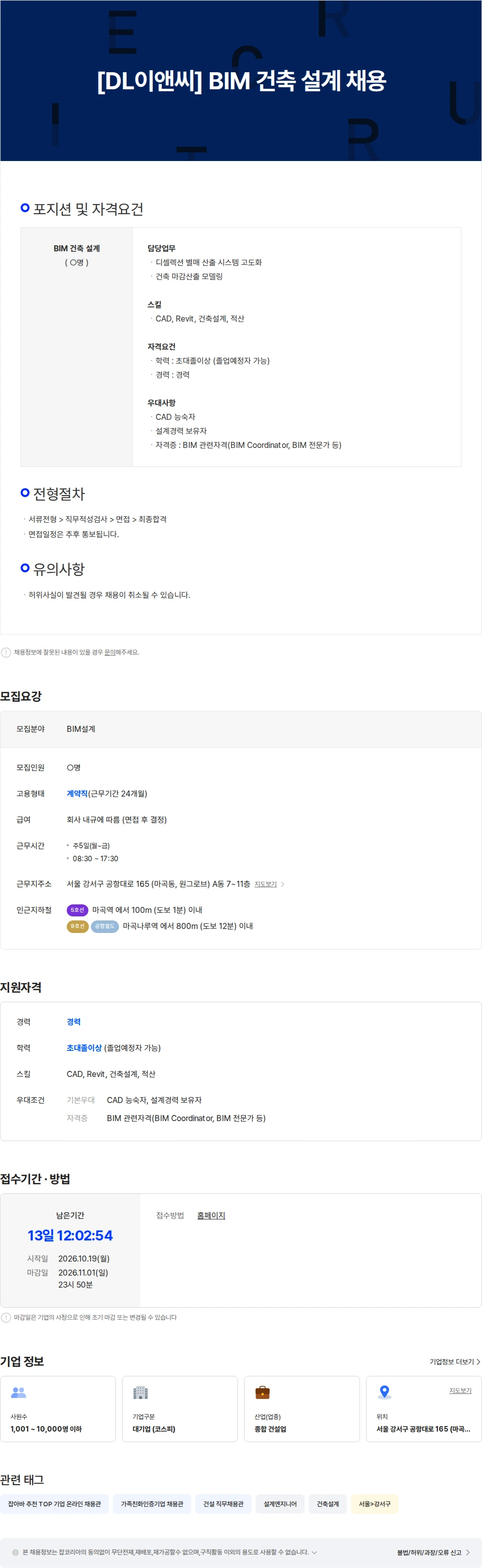Click the building icon in 기업구분 card

(x=141, y=1392)
